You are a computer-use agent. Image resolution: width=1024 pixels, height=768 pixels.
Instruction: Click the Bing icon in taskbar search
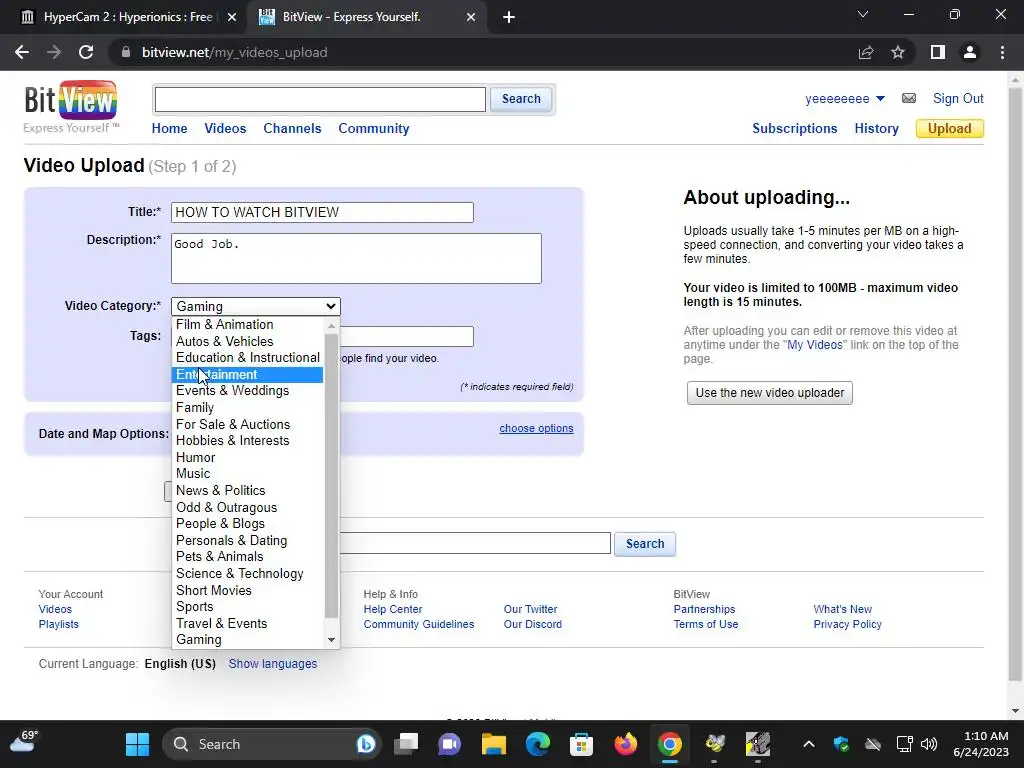click(366, 744)
